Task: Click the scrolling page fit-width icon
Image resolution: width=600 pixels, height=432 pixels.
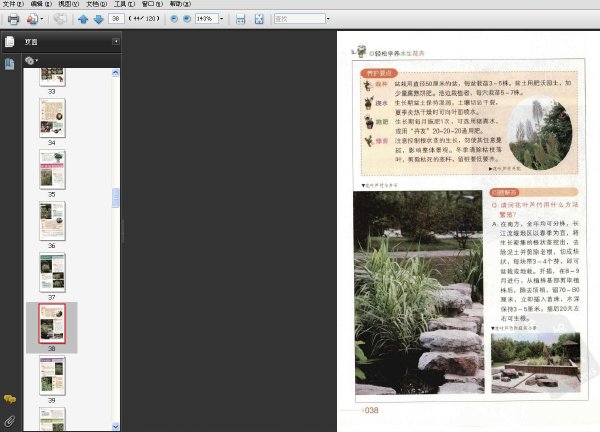Action: 240,19
